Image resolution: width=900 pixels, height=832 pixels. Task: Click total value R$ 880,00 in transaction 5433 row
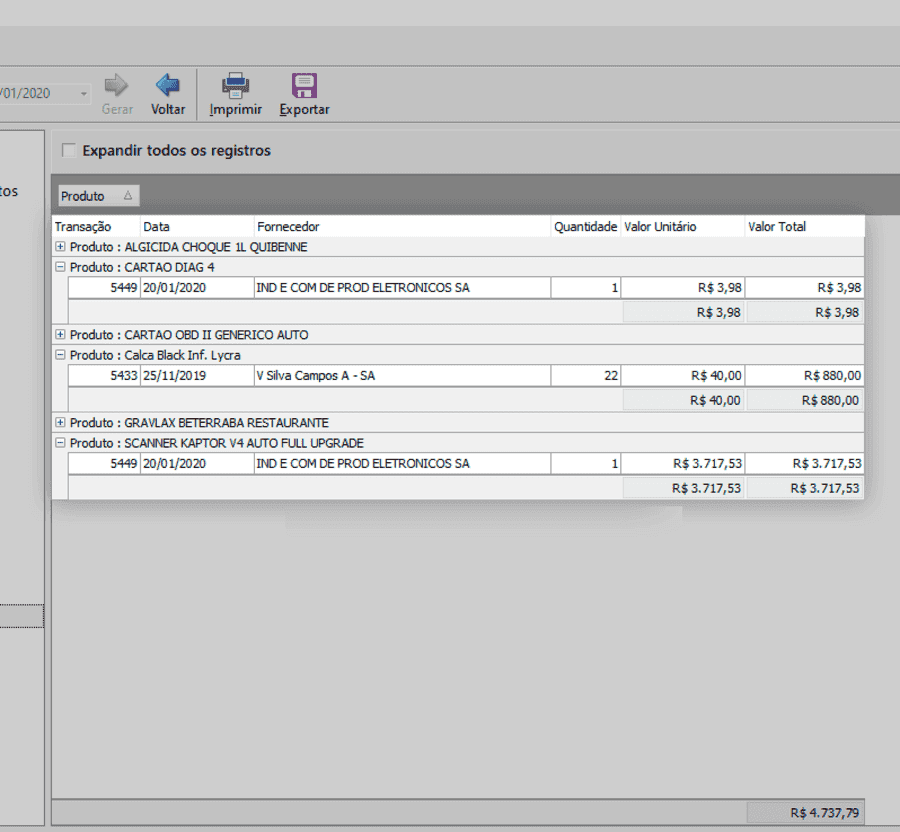[805, 376]
